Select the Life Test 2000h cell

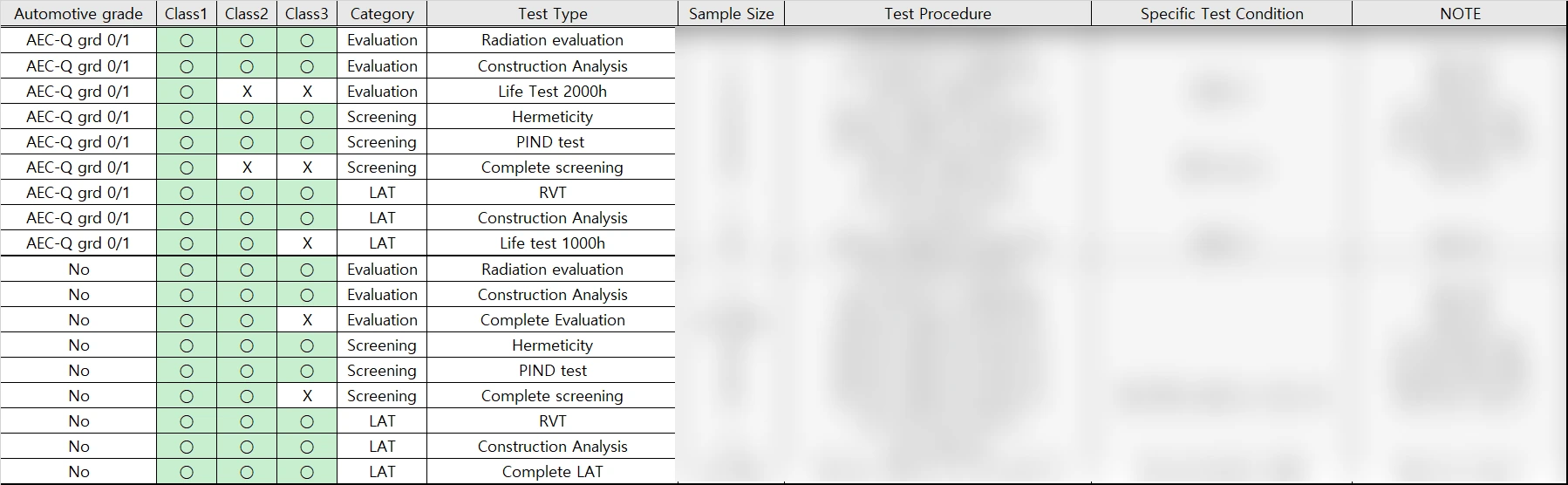click(x=552, y=92)
